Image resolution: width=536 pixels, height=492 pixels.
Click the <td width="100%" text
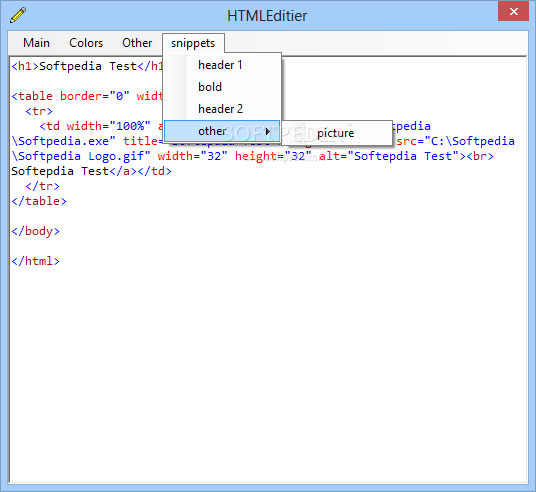click(95, 126)
